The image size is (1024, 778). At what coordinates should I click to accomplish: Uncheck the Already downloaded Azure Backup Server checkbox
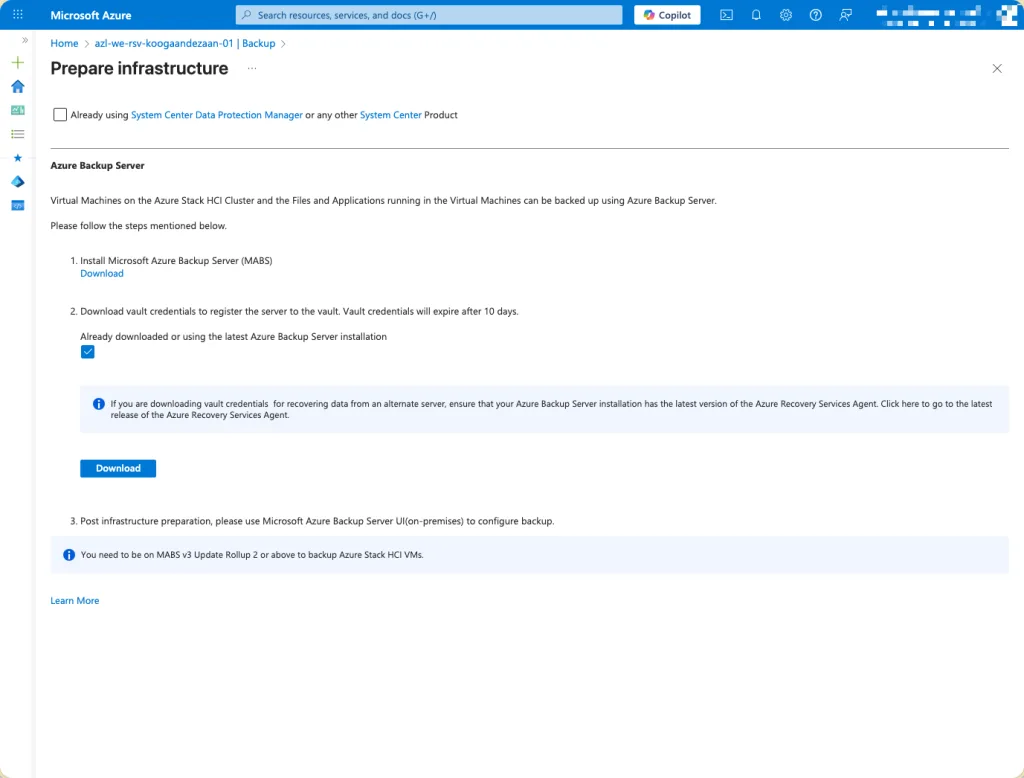tap(87, 352)
